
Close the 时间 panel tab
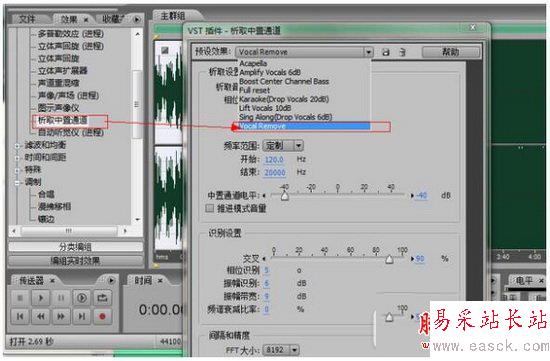click(160, 281)
